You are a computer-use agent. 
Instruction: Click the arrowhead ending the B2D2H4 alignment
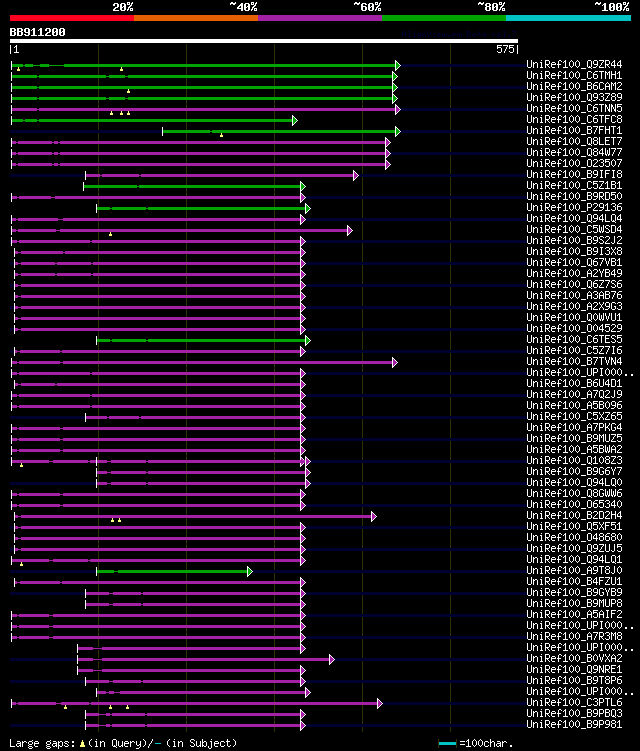click(374, 517)
